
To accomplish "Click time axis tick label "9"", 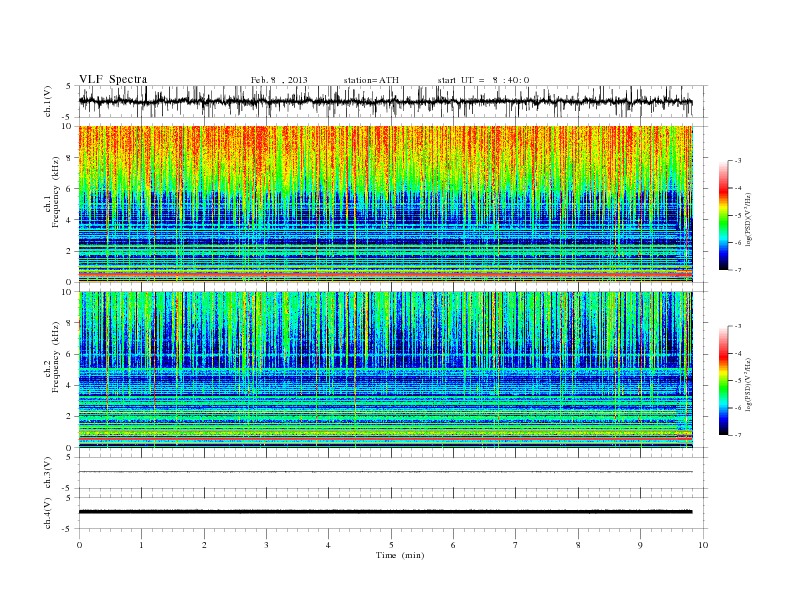I will click(x=640, y=545).
